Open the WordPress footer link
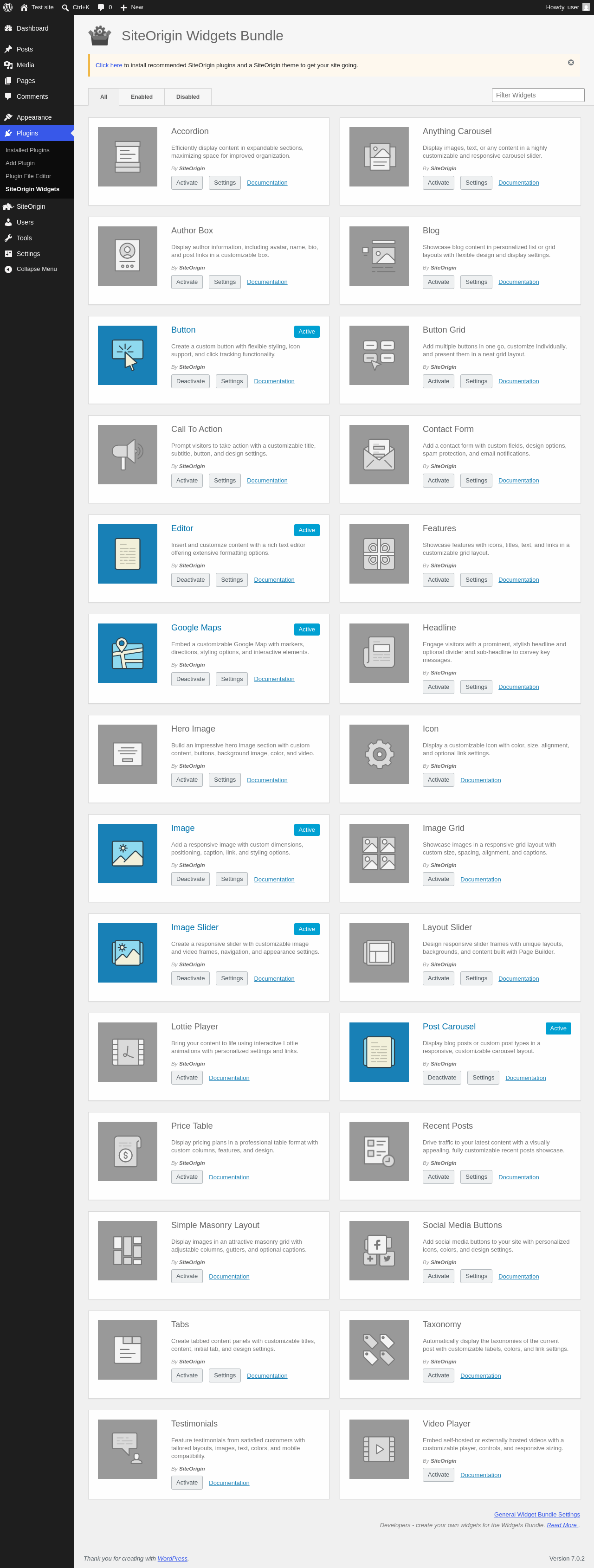 point(172,1558)
